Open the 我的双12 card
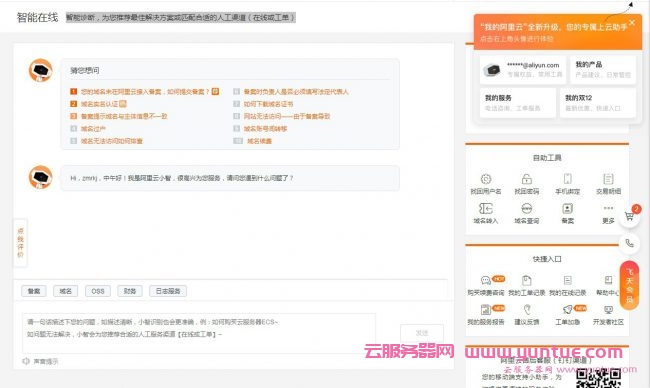 [x=598, y=103]
